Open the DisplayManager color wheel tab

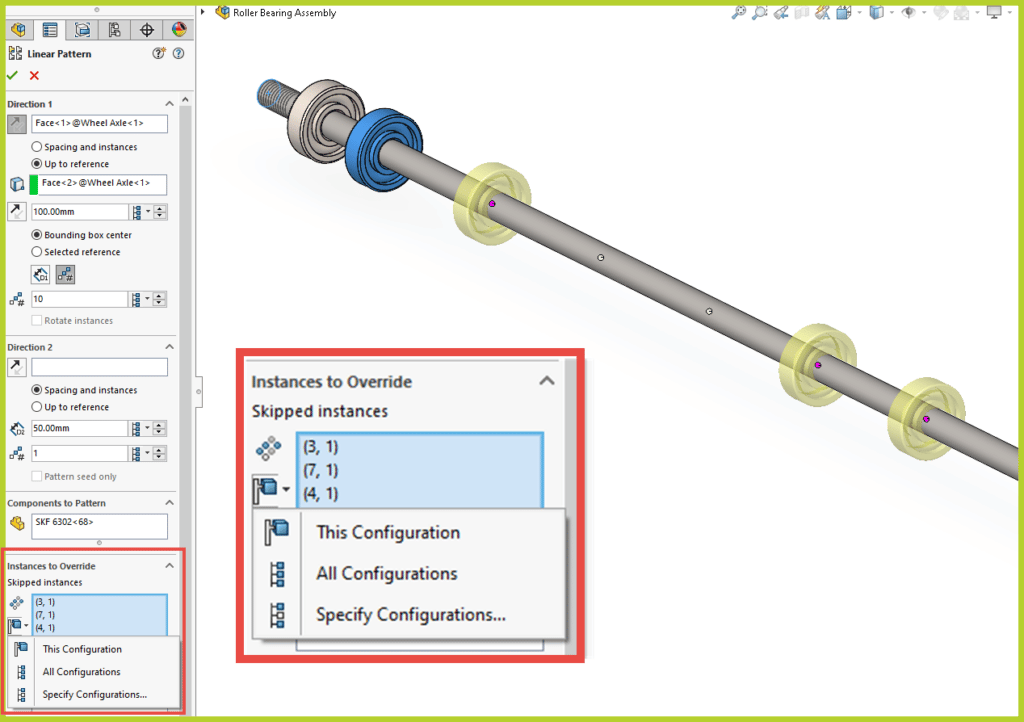(x=178, y=30)
